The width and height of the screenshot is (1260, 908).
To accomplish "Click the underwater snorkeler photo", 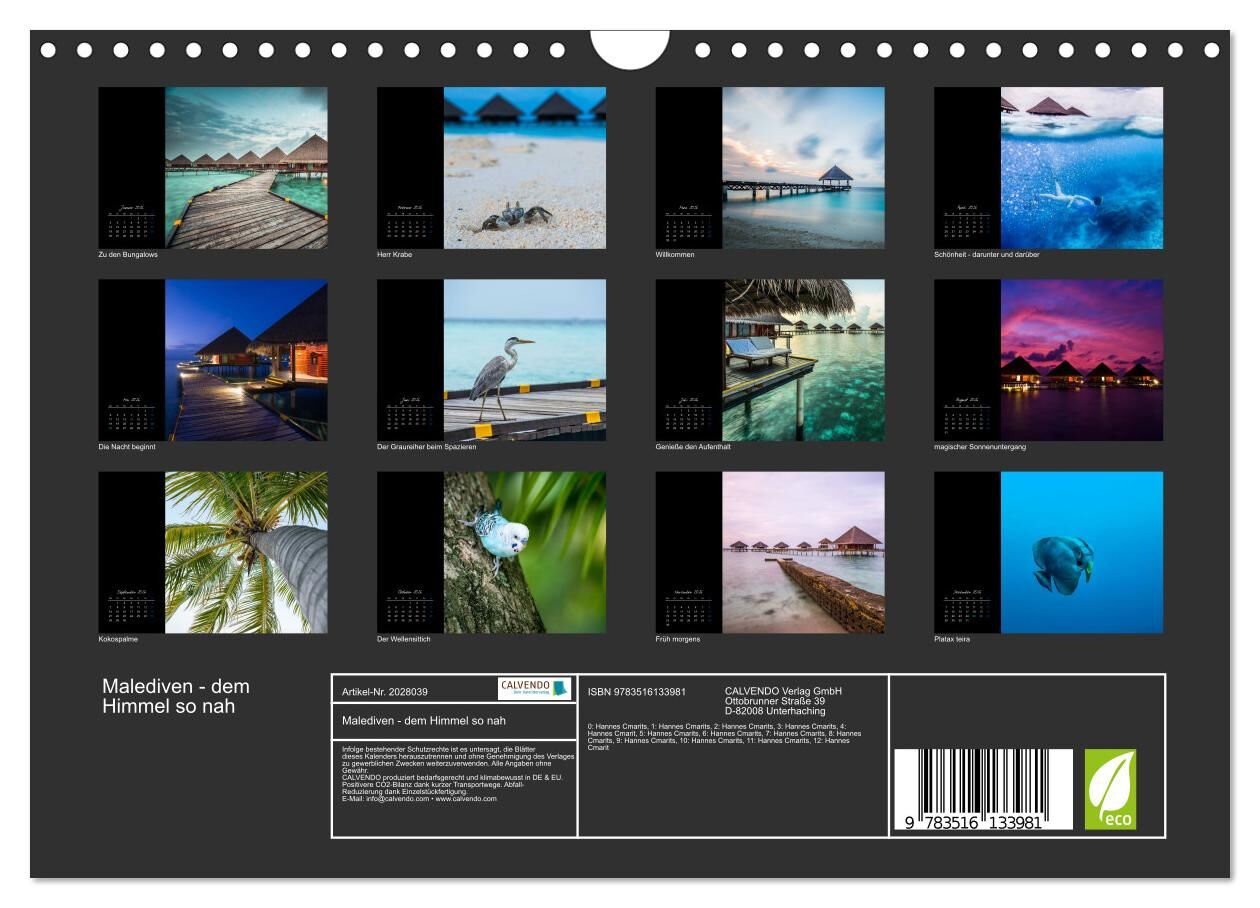I will 1081,168.
